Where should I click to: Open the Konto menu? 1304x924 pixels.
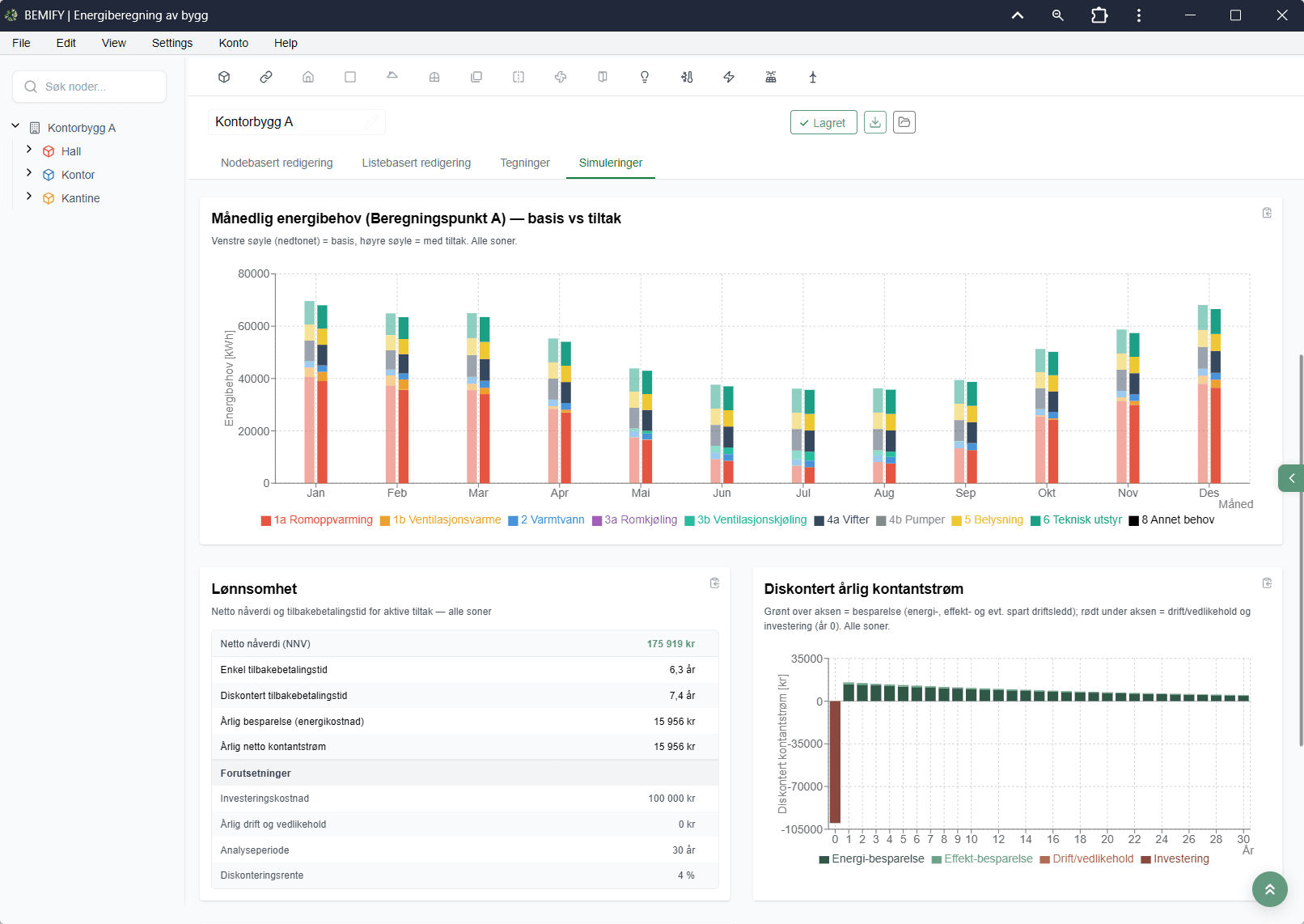234,43
